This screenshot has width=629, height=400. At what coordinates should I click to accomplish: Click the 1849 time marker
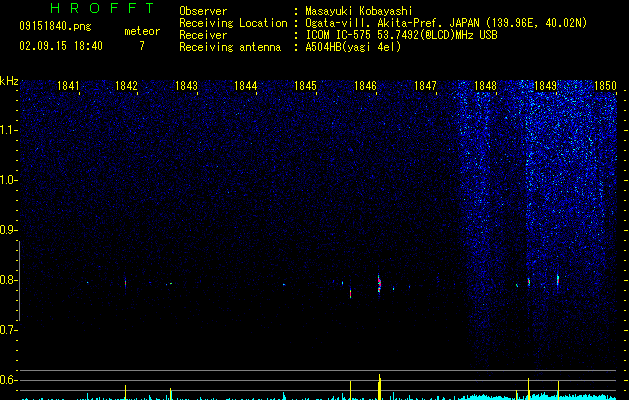546,86
